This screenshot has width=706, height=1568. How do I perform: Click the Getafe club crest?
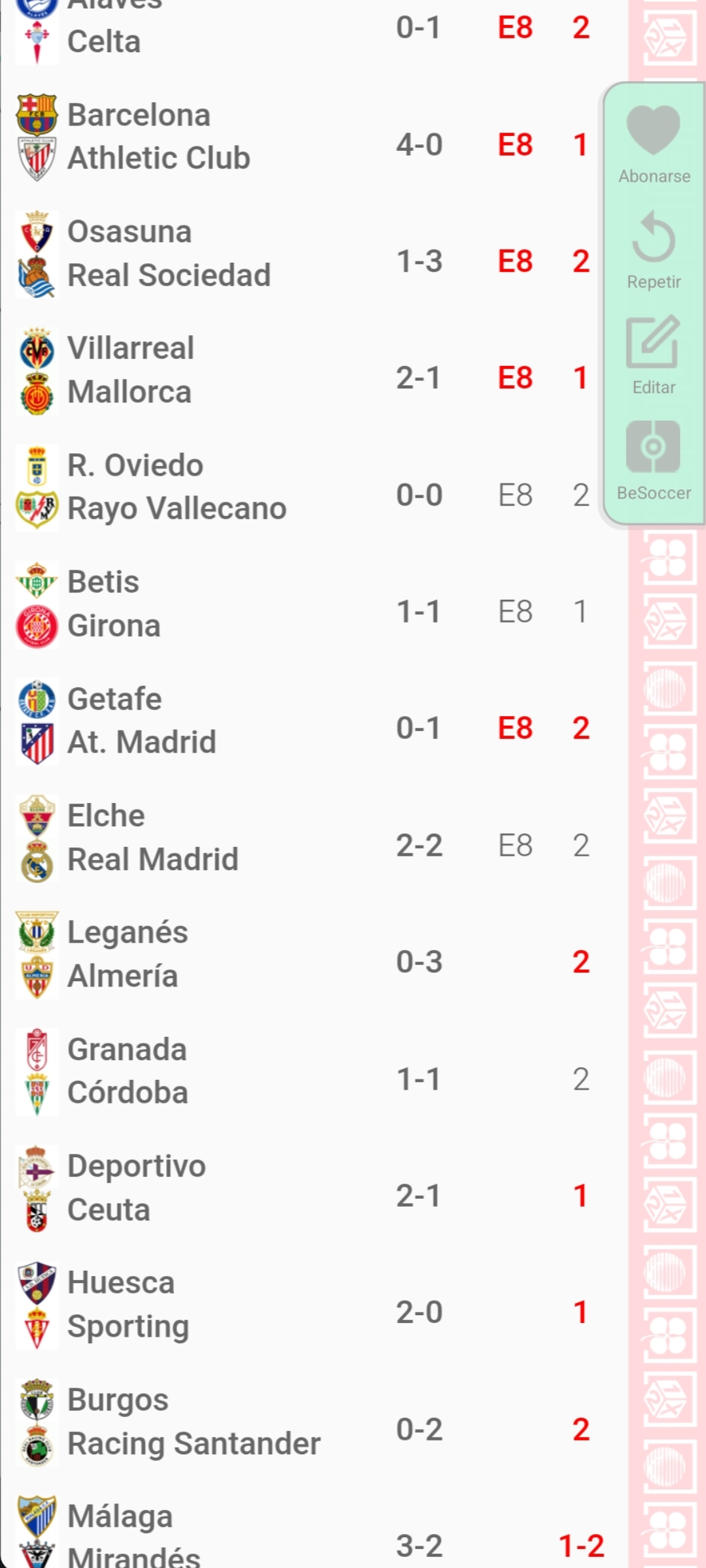(37, 699)
